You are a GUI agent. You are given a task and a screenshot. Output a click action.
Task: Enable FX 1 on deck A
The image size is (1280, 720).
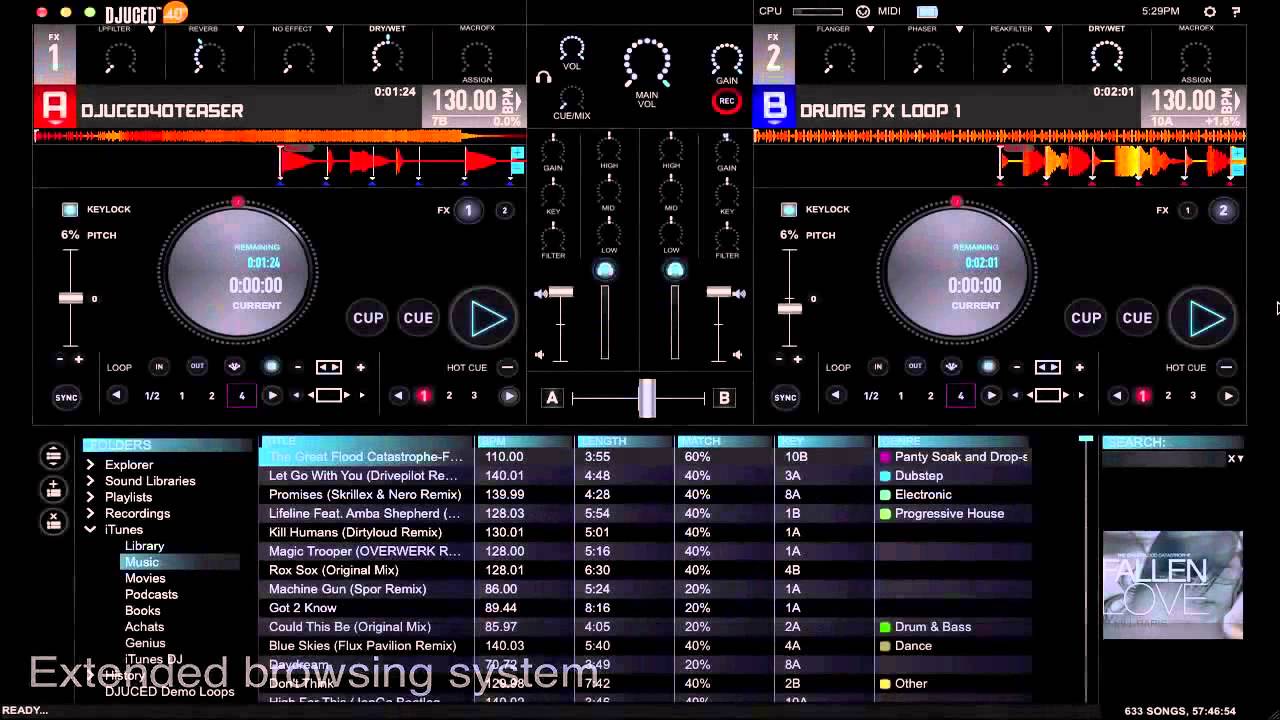click(467, 210)
